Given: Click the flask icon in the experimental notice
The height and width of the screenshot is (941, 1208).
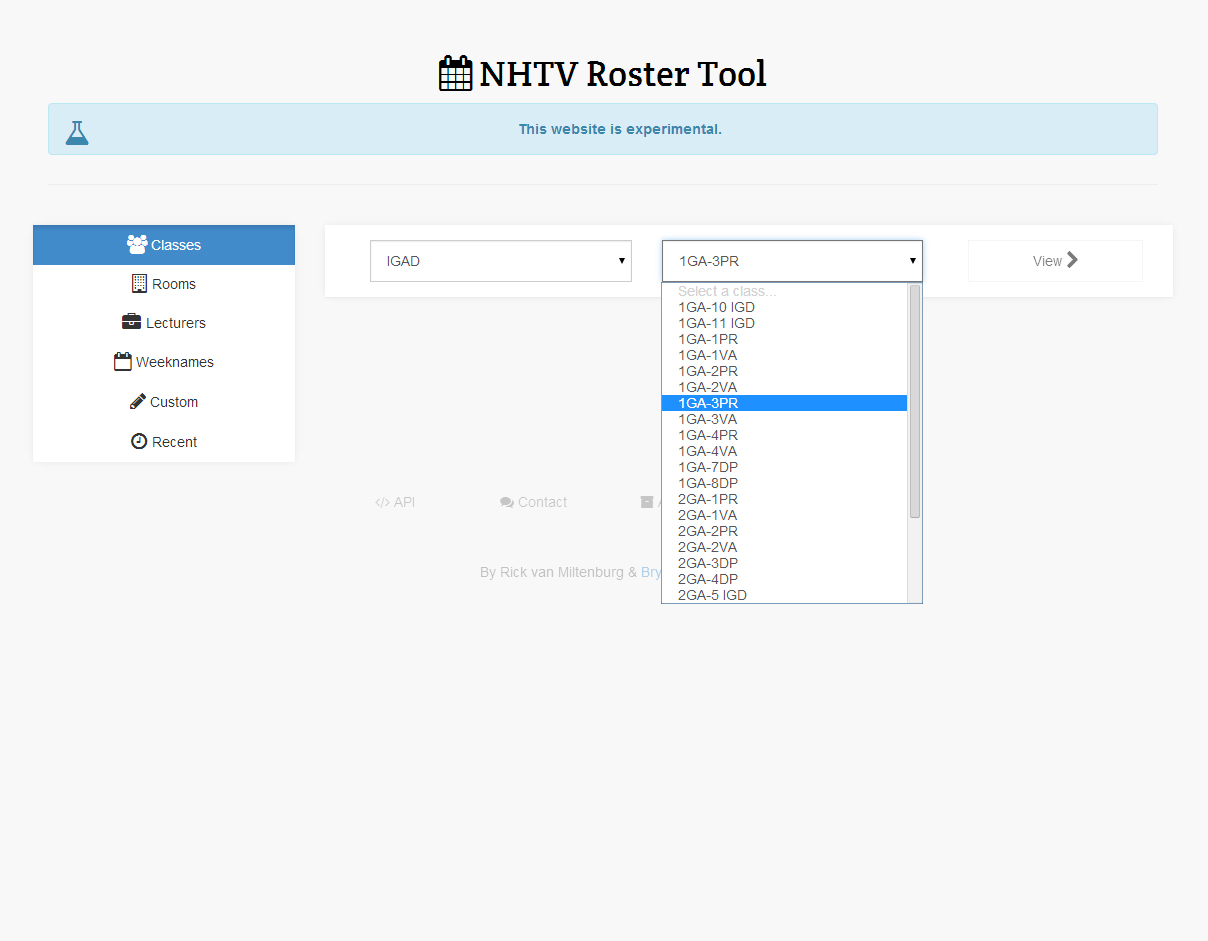Looking at the screenshot, I should pyautogui.click(x=77, y=132).
